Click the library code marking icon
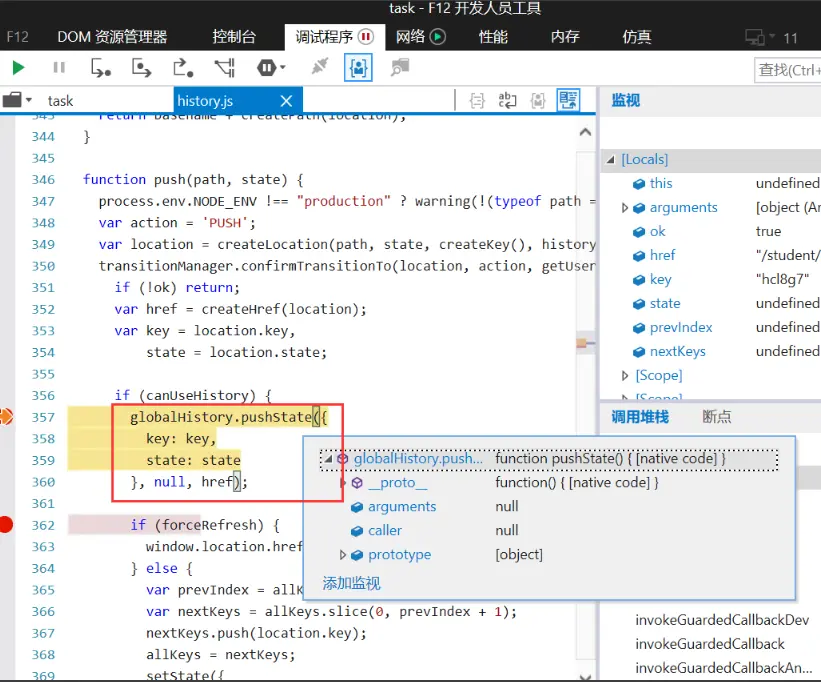This screenshot has width=821, height=682. pyautogui.click(x=538, y=100)
